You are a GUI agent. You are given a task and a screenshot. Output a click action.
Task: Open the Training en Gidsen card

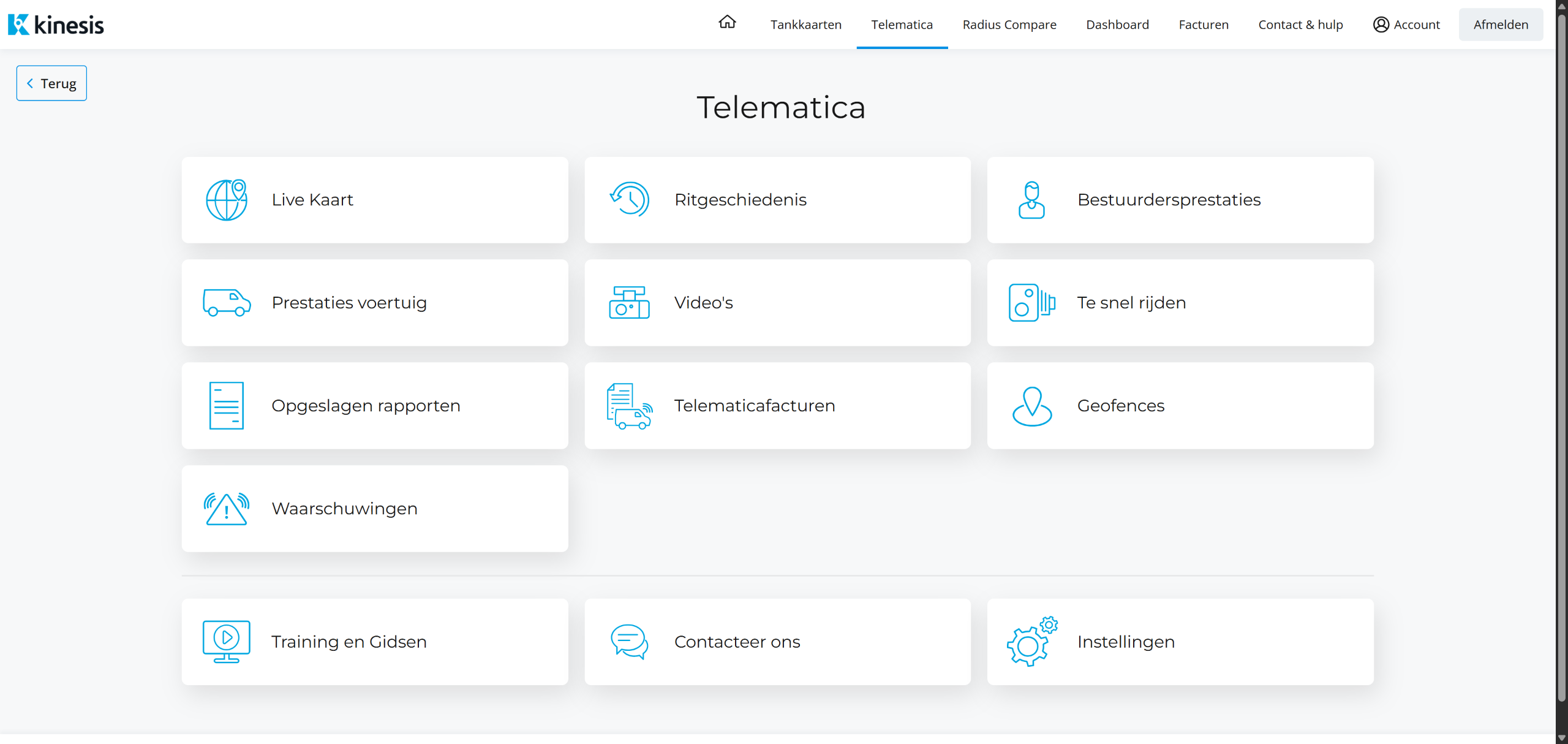click(374, 642)
